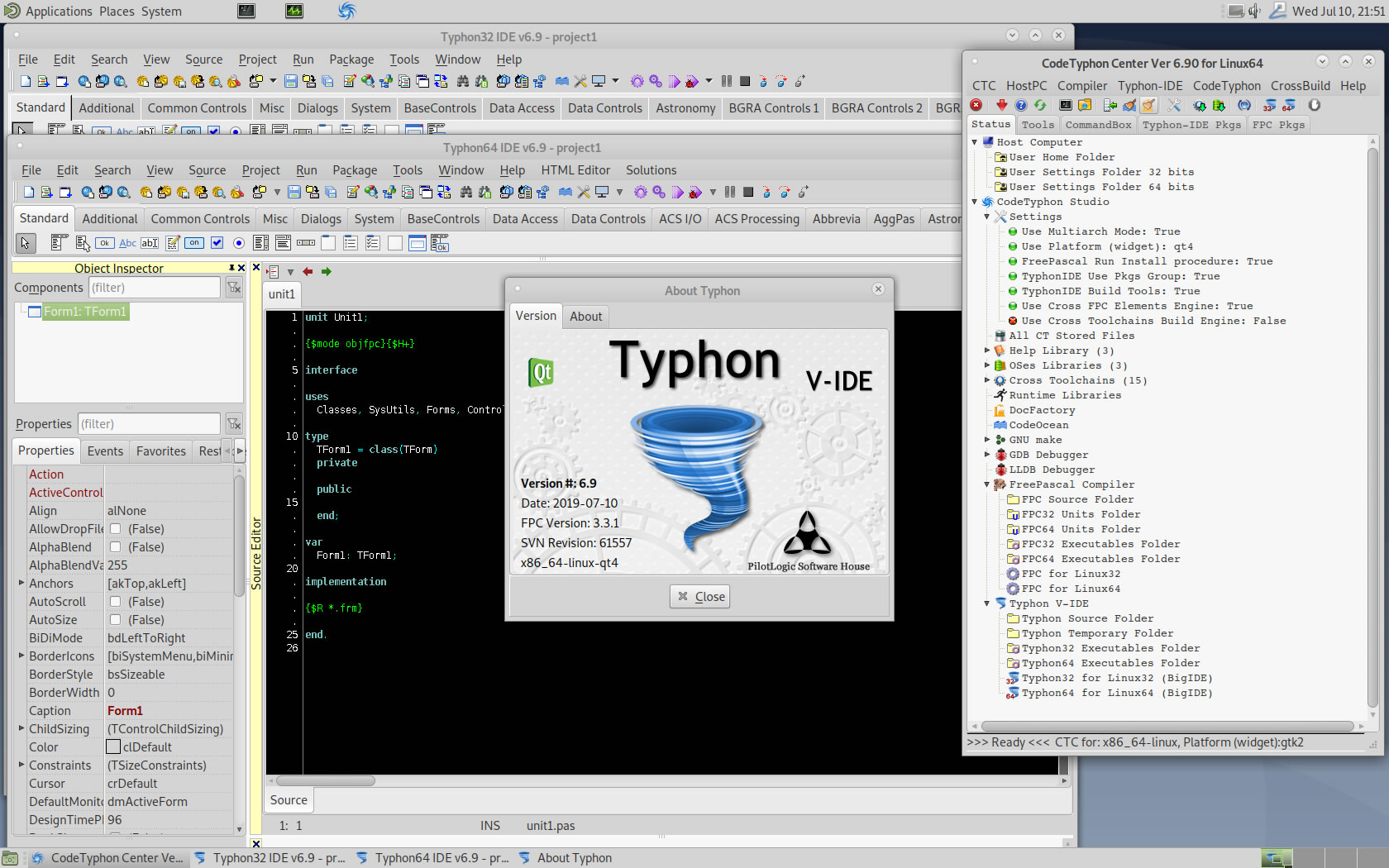Click the wrench options icon in Typhon64 toolbar

tap(584, 192)
